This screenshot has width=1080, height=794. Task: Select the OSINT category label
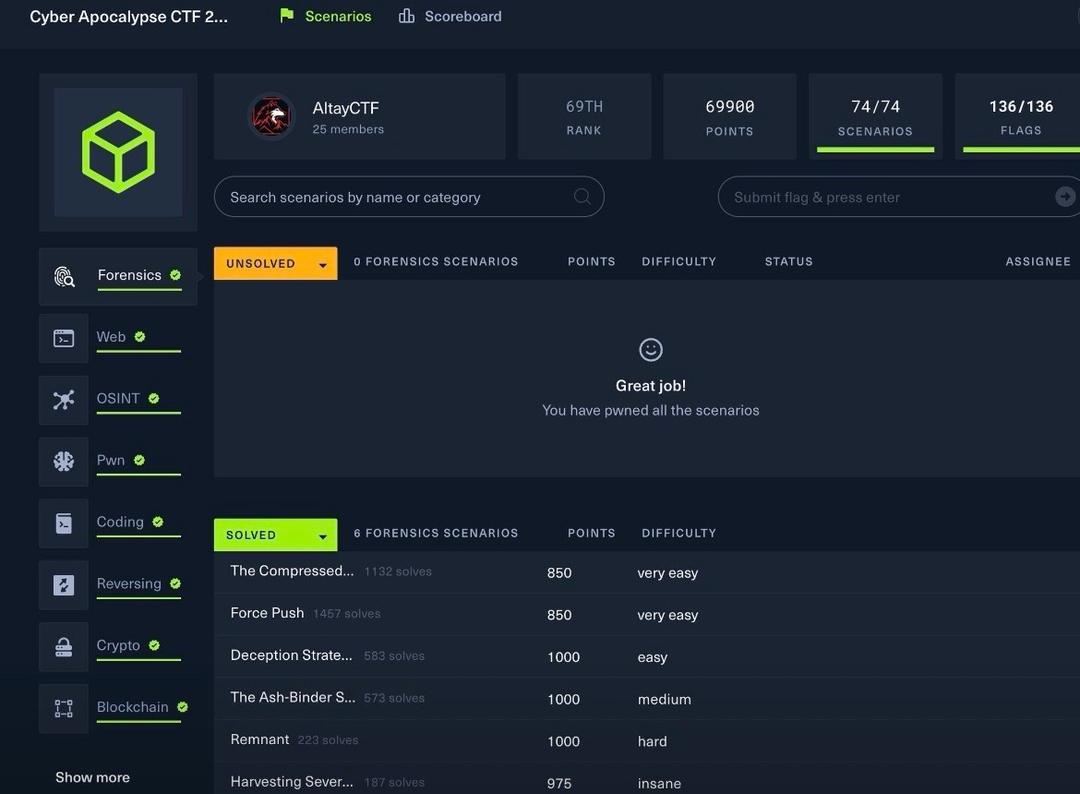pos(118,399)
